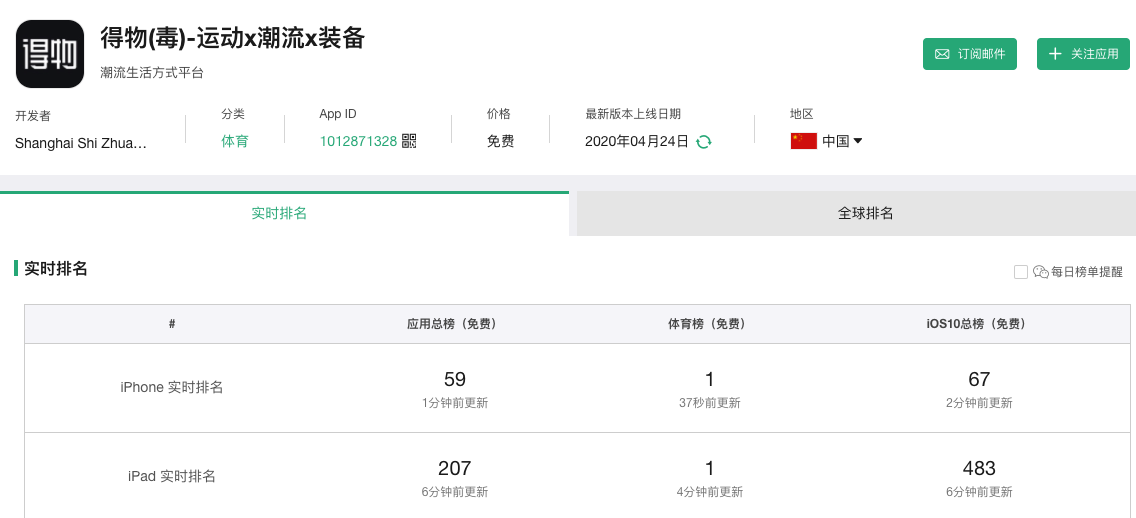The width and height of the screenshot is (1136, 518).
Task: Click the 实时排名 section heading
Action: coord(56,269)
